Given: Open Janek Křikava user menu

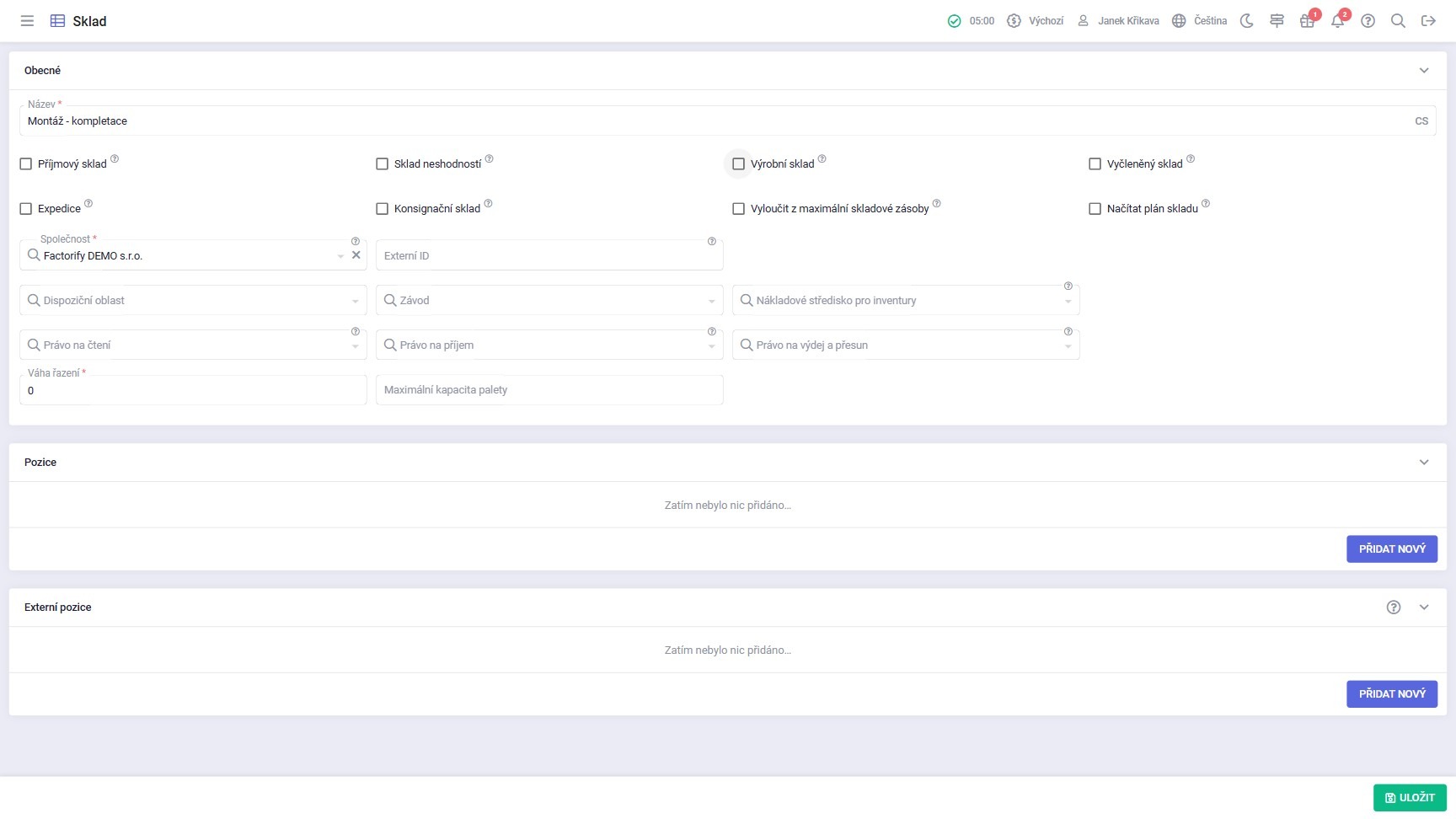Looking at the screenshot, I should click(x=1119, y=21).
